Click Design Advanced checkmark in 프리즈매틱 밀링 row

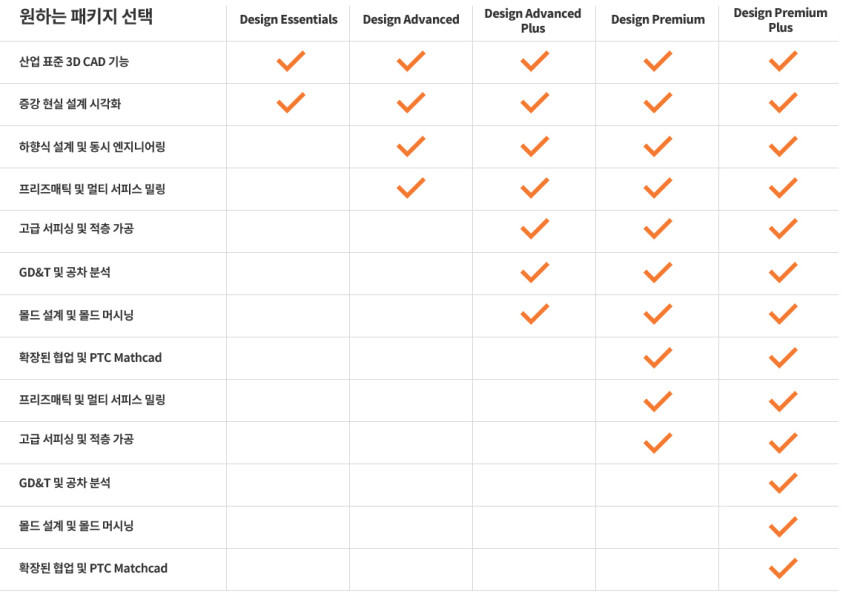(411, 188)
